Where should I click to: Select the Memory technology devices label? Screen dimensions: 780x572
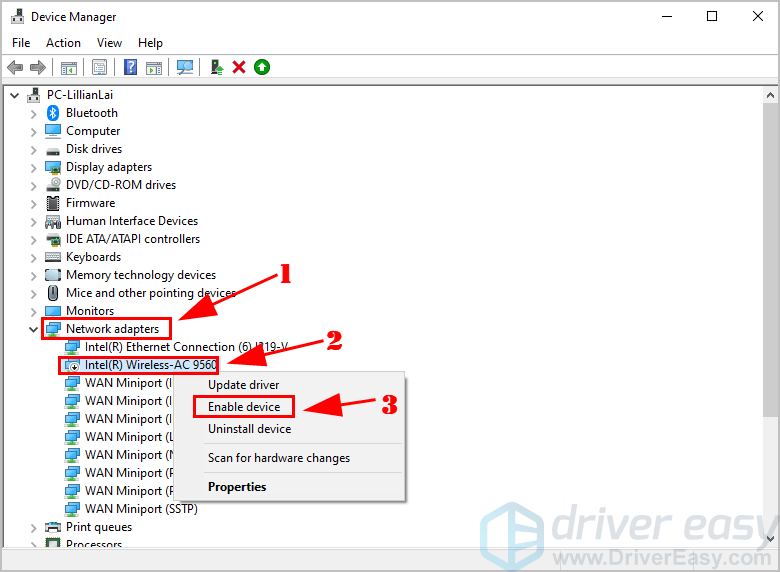click(x=141, y=275)
